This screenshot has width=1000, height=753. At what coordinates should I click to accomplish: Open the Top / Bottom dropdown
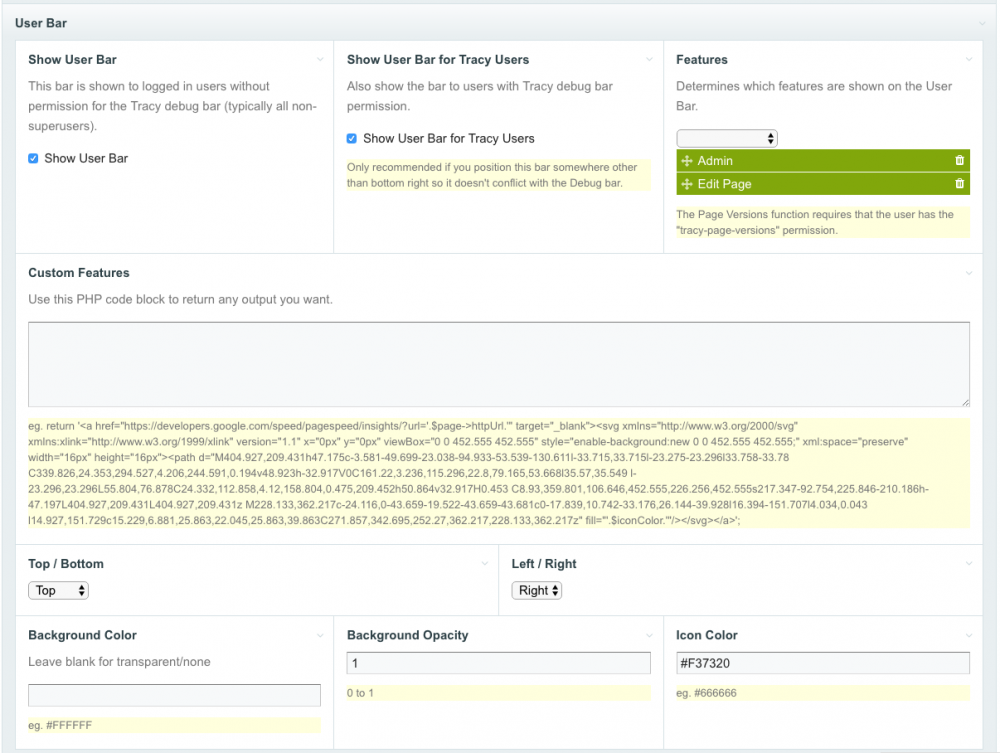[x=58, y=590]
